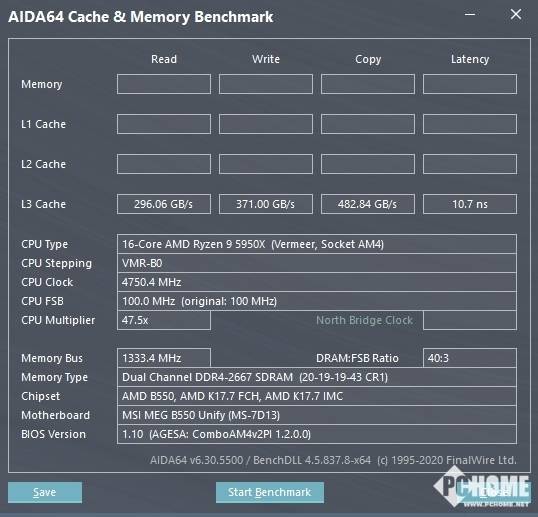Click the L2 Cache row label

(x=44, y=164)
